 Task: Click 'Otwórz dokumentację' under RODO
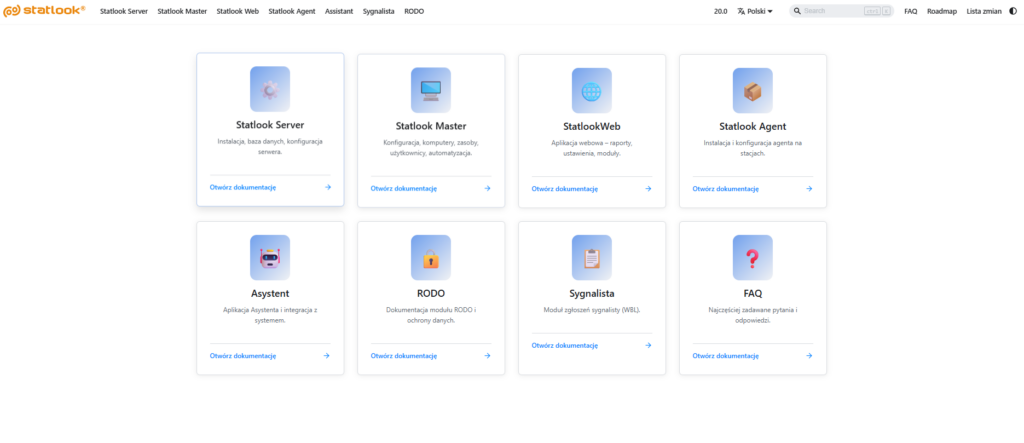pos(403,355)
